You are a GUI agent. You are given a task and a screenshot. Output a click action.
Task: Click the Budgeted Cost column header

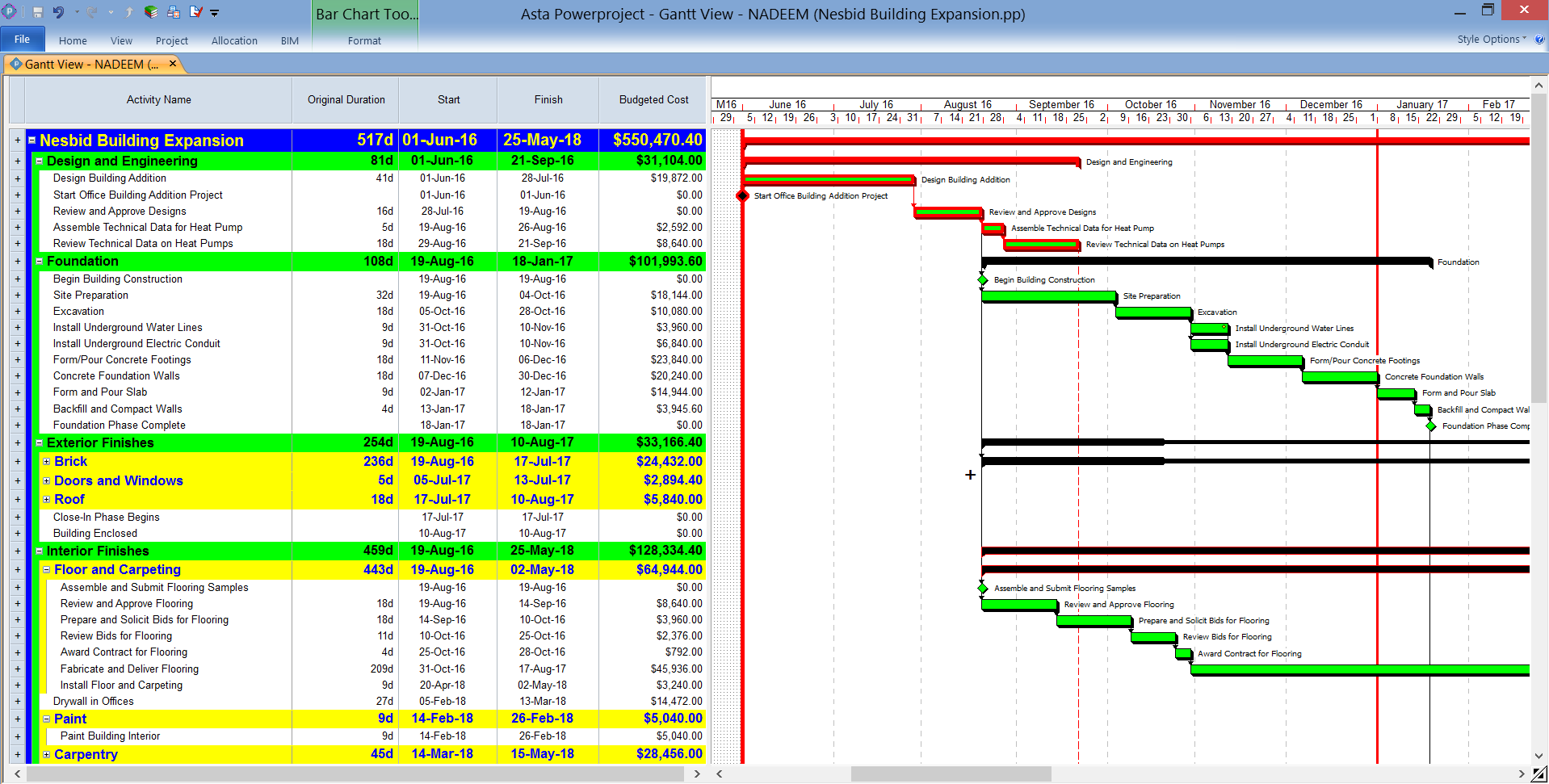pos(653,99)
